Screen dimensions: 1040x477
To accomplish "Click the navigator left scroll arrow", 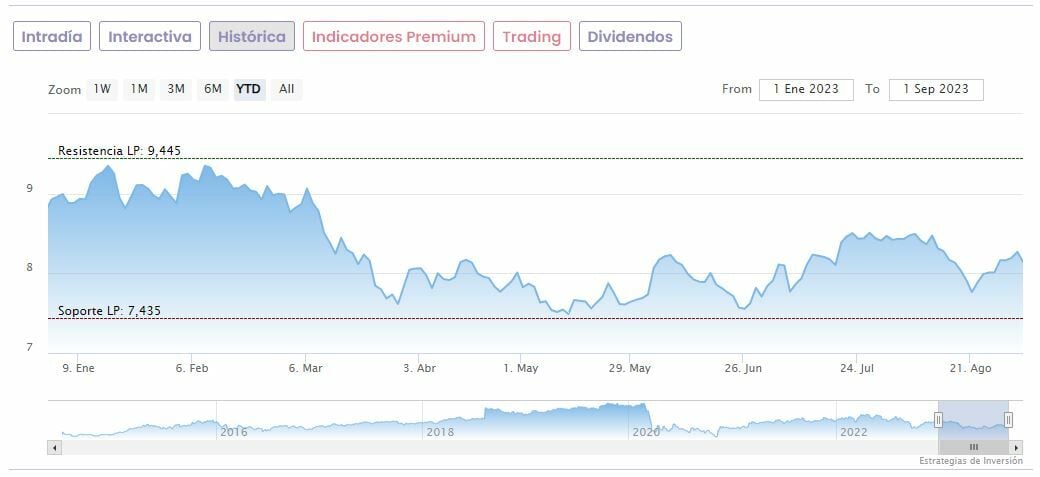I will tap(55, 447).
